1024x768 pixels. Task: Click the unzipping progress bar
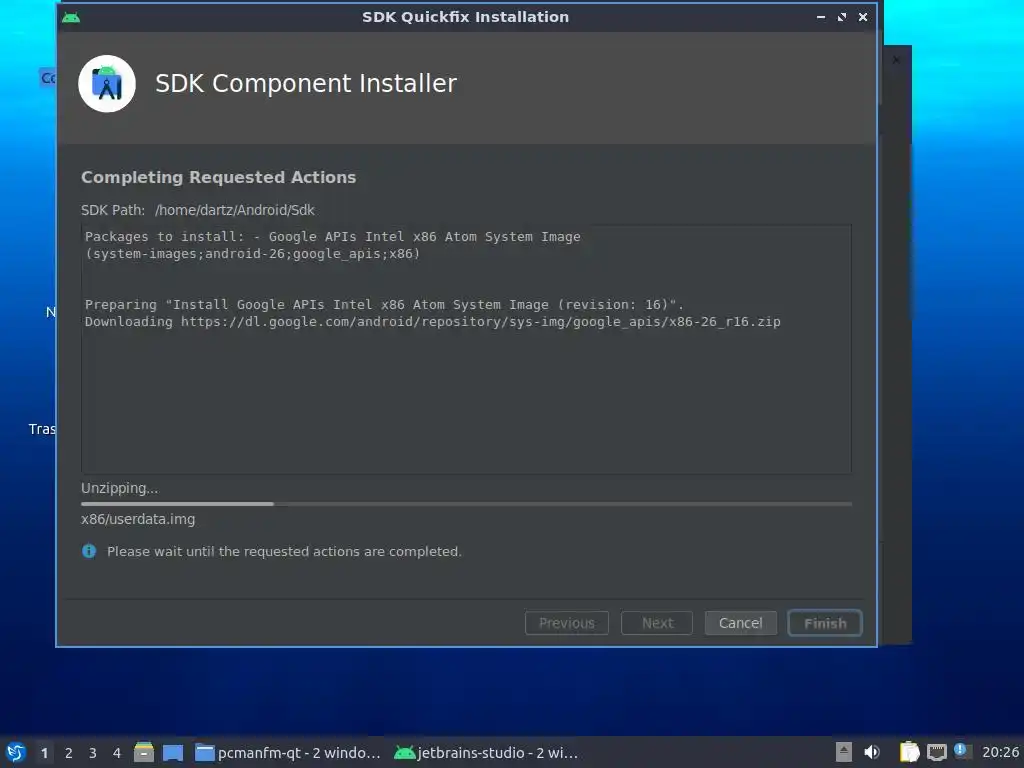point(466,504)
